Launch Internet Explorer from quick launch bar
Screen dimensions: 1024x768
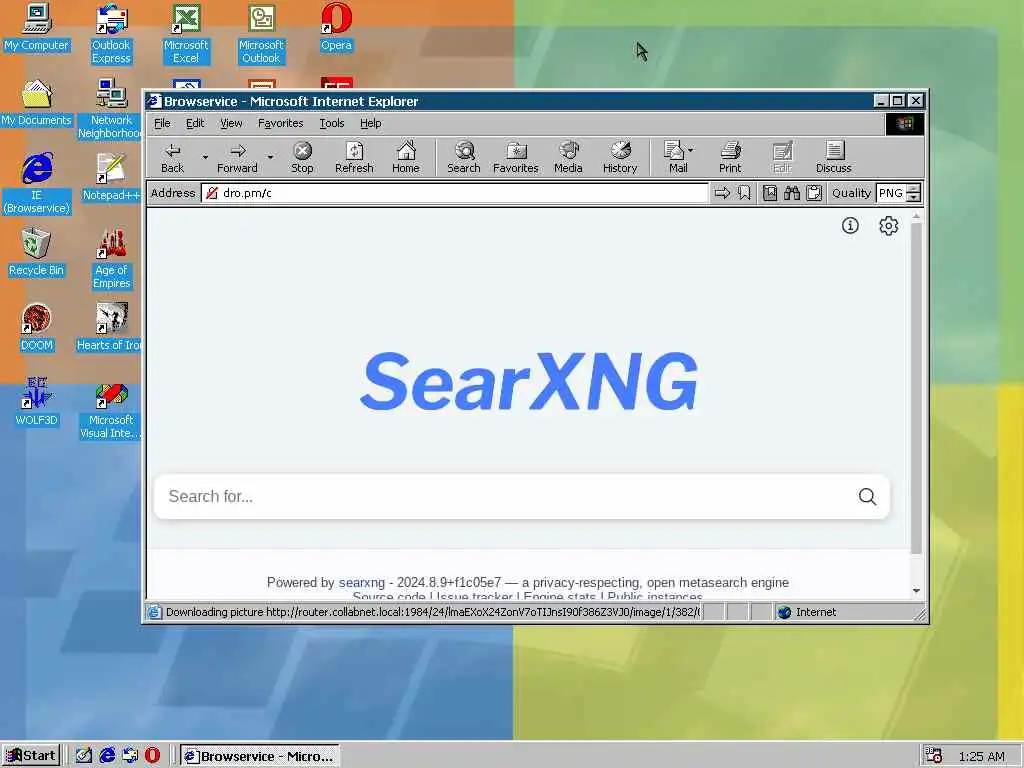click(x=107, y=756)
